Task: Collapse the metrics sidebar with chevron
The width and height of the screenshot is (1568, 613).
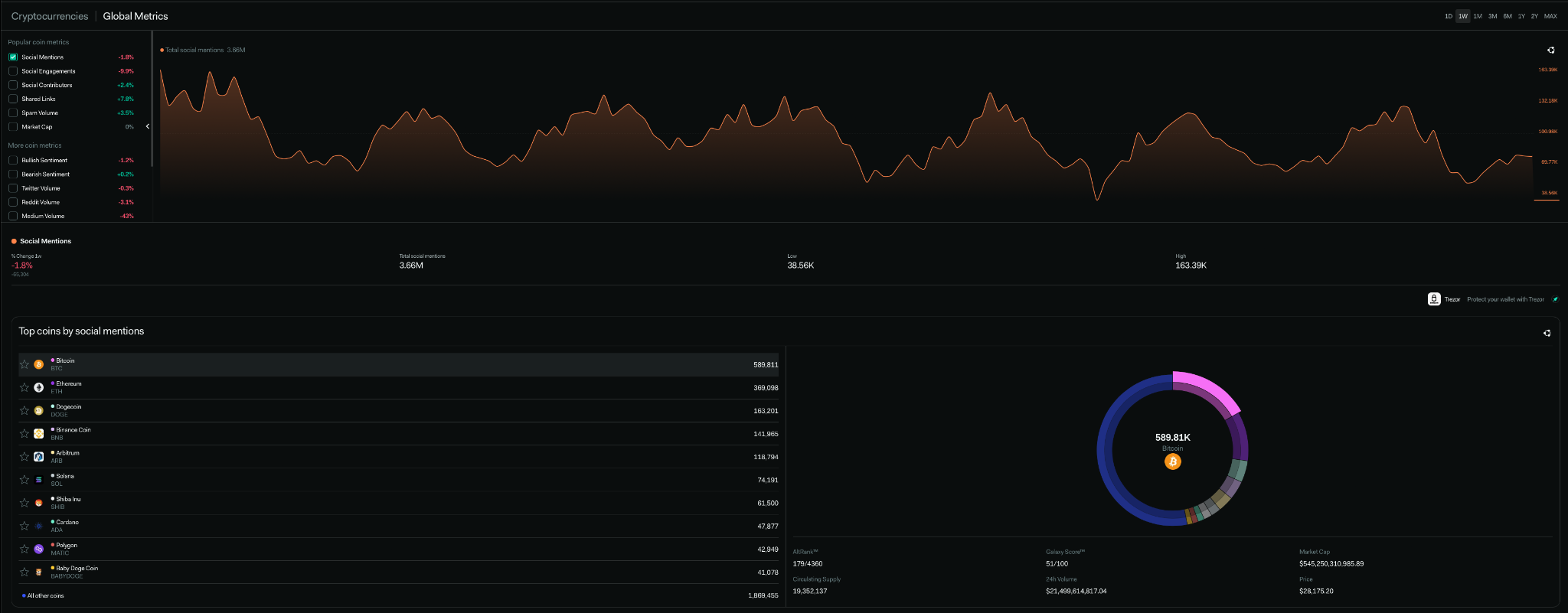Action: pyautogui.click(x=148, y=126)
